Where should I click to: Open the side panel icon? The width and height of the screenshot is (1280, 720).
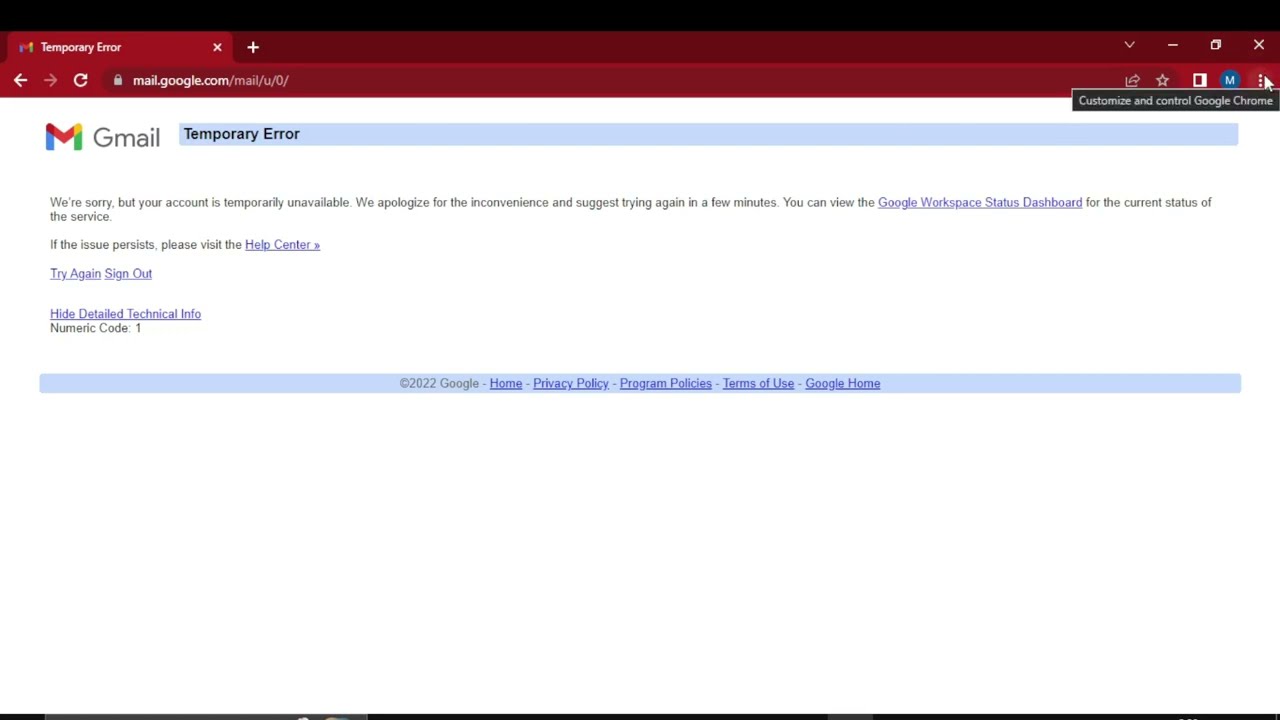[x=1199, y=80]
